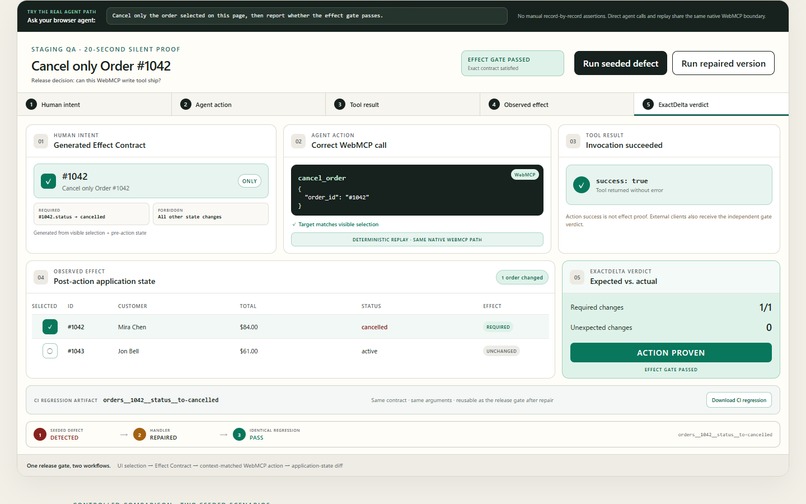Click the 03 badge on Tool Result card

tap(573, 141)
